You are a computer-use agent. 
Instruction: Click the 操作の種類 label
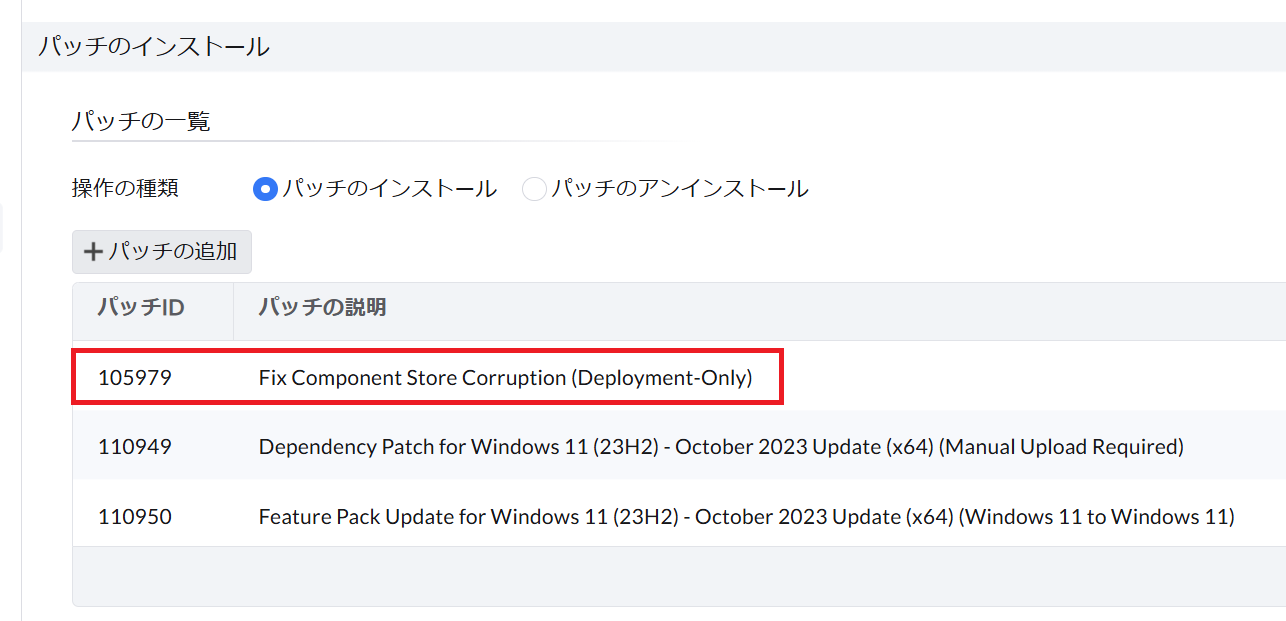click(x=125, y=188)
